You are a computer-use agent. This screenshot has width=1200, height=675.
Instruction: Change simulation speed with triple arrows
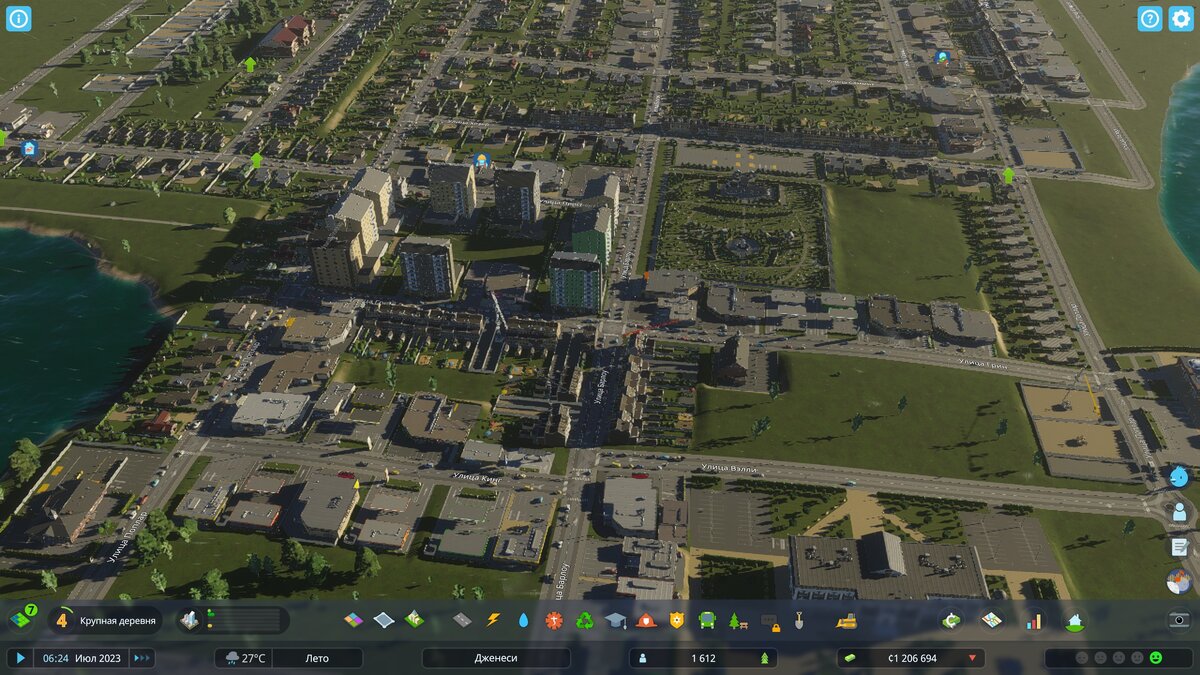[142, 658]
